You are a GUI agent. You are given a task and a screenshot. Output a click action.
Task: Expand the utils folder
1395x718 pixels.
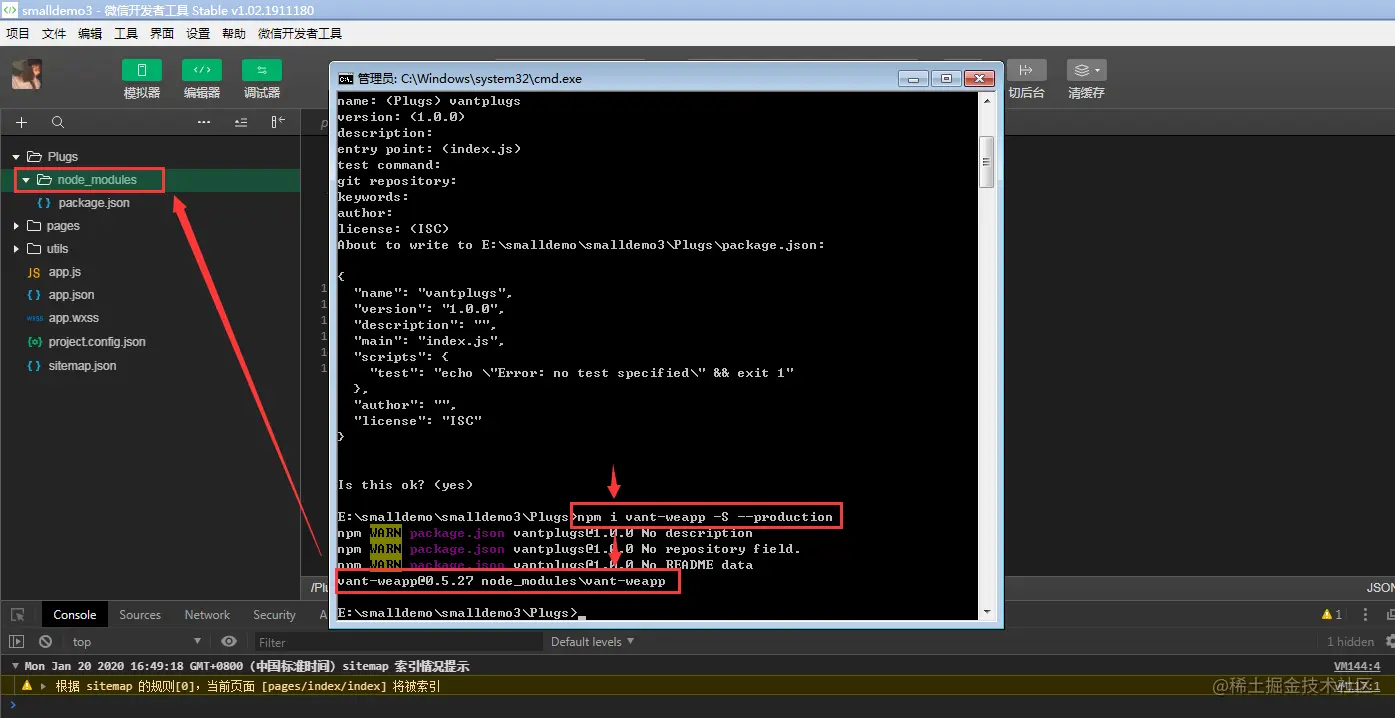(x=16, y=249)
